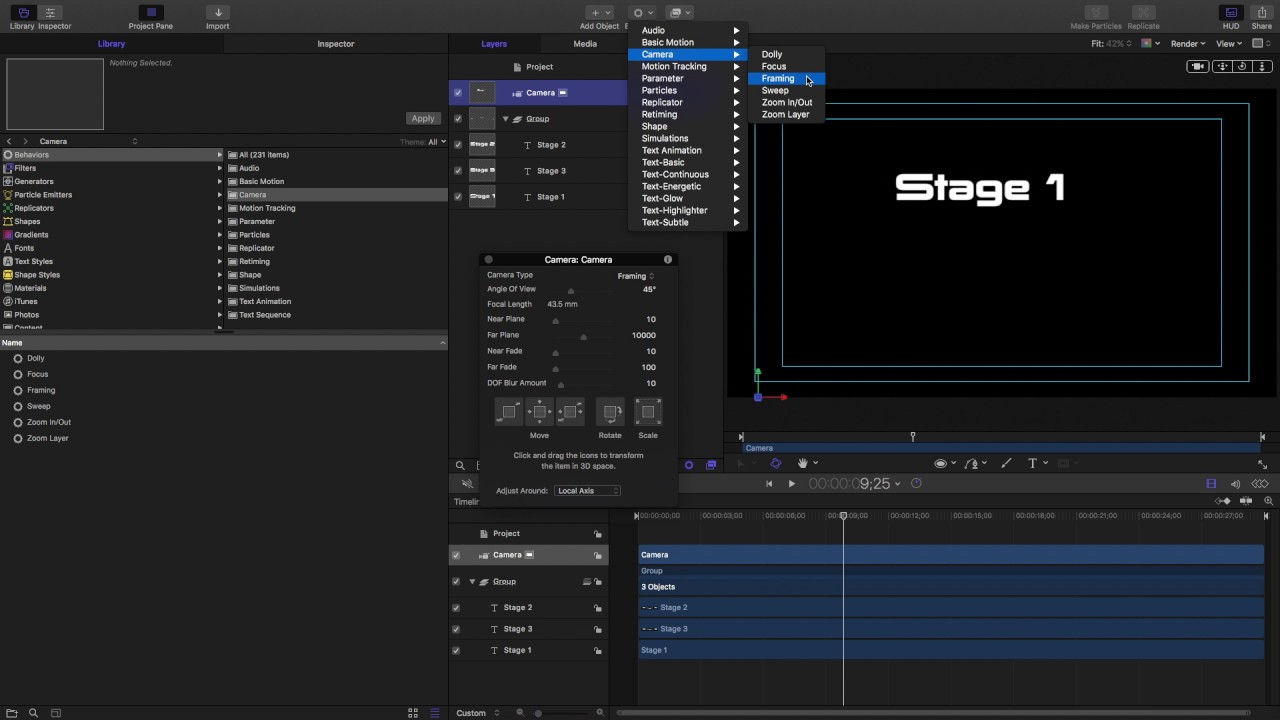
Task: Open the Library toolbar button
Action: tap(24, 13)
